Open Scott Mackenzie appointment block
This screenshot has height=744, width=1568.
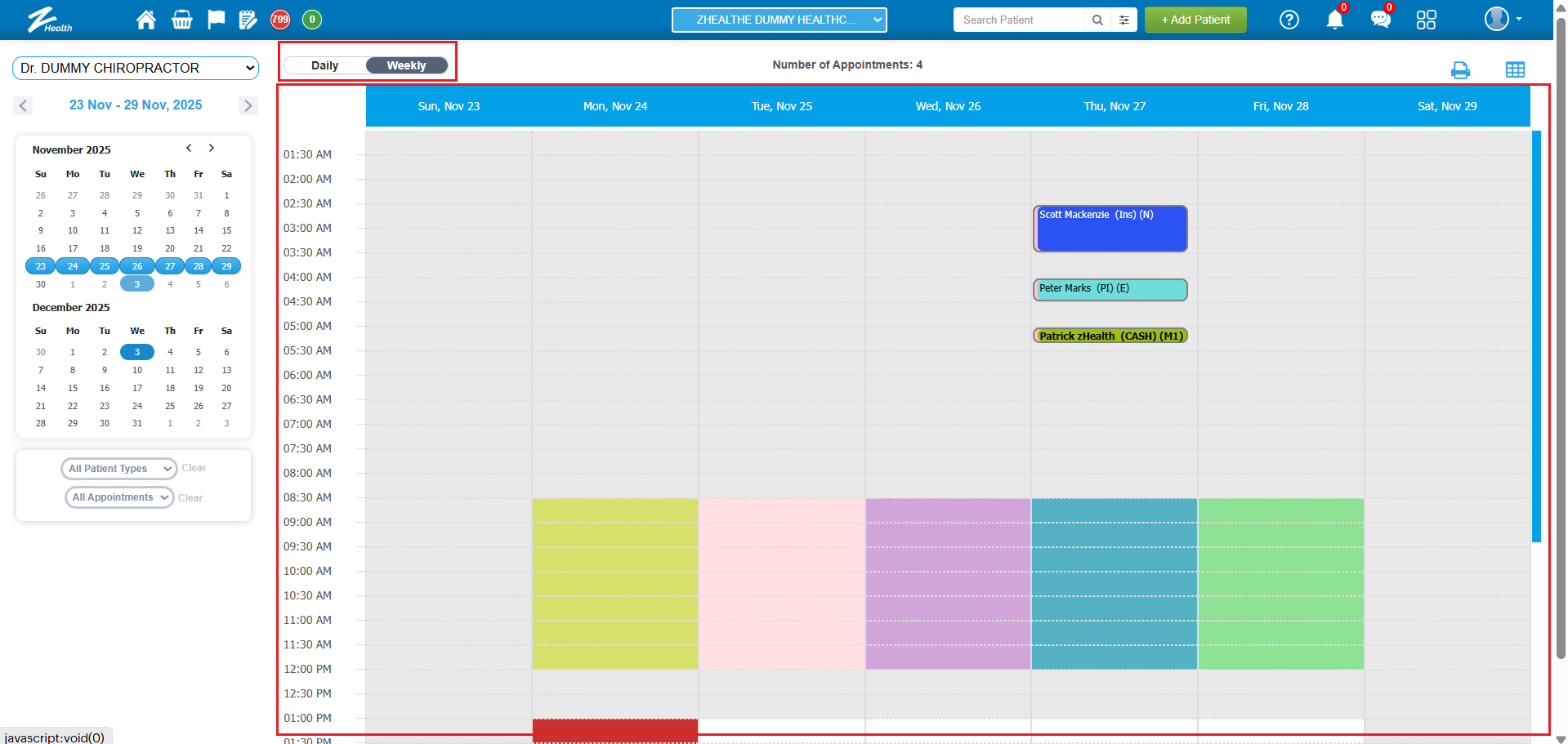tap(1110, 229)
